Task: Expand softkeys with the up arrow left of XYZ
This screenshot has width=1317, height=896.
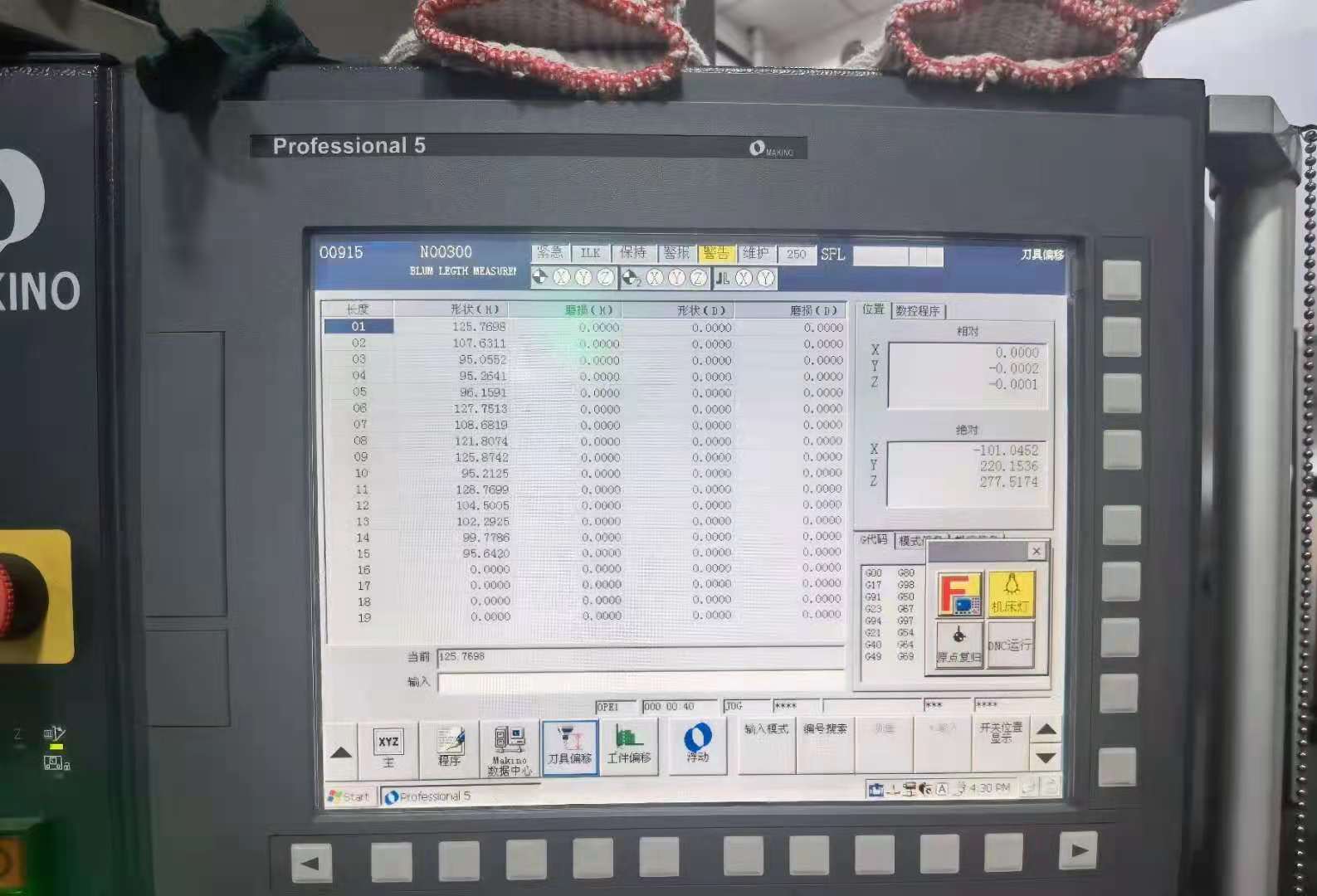Action: coord(340,752)
